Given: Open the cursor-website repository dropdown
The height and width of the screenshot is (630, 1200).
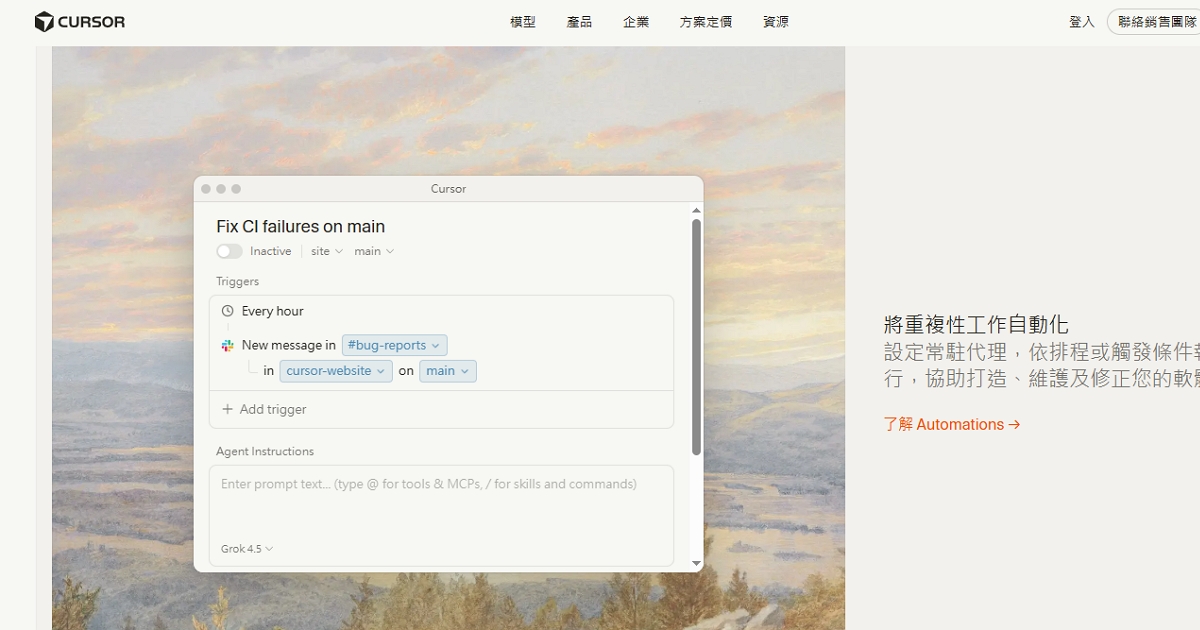Looking at the screenshot, I should click(336, 371).
